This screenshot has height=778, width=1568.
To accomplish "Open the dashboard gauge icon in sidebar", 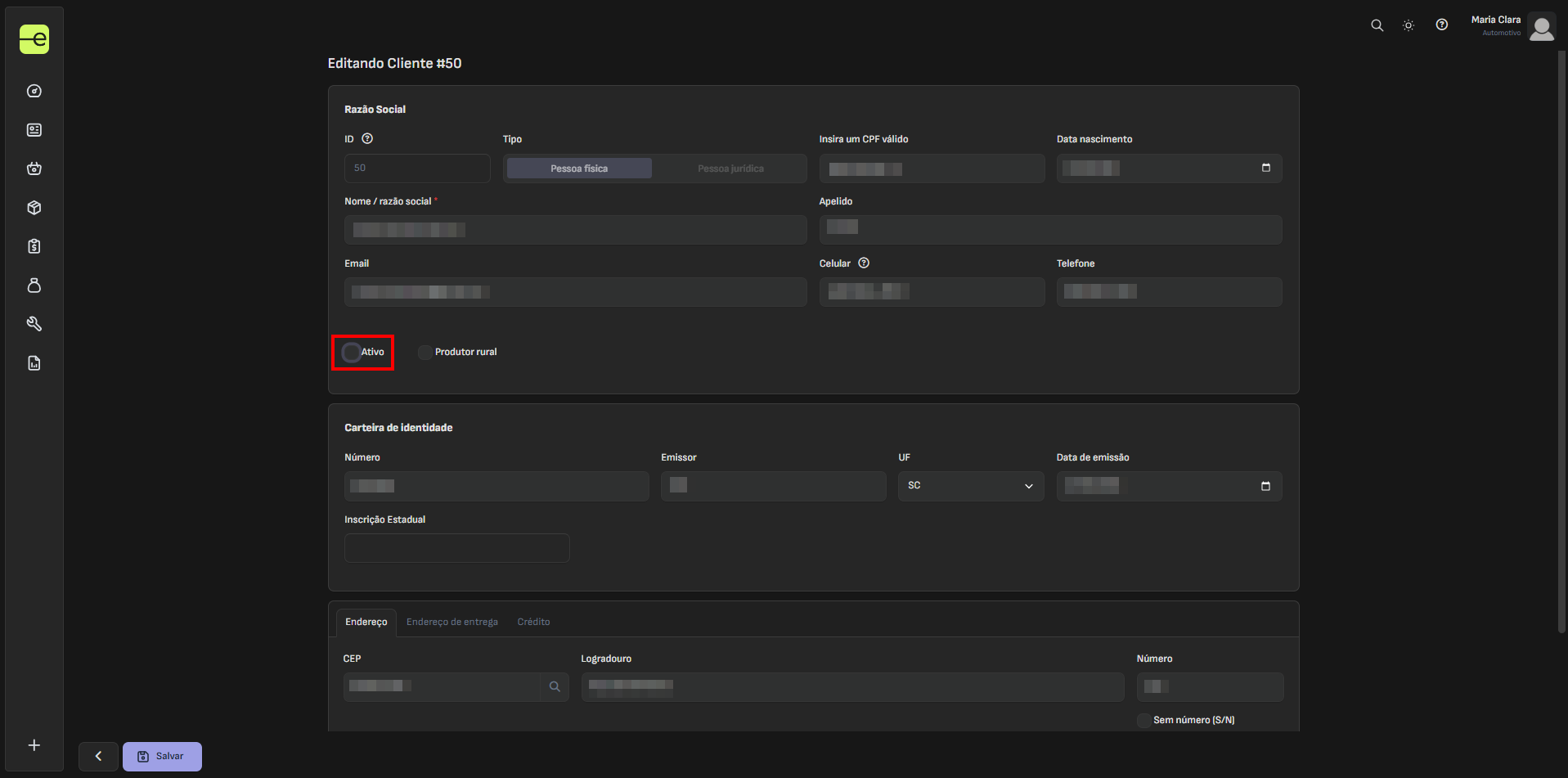I will [x=34, y=91].
